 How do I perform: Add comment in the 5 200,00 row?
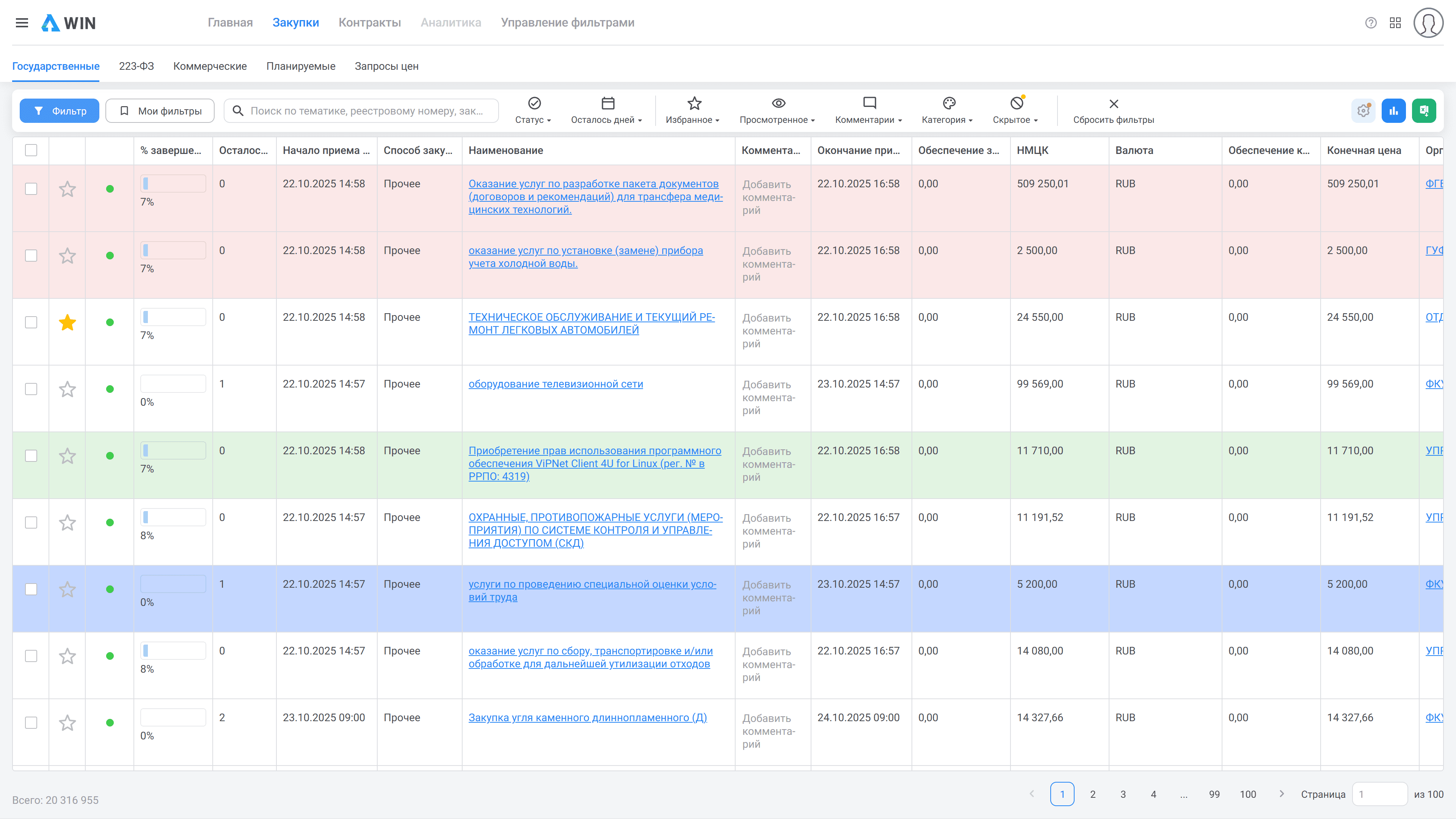(769, 598)
